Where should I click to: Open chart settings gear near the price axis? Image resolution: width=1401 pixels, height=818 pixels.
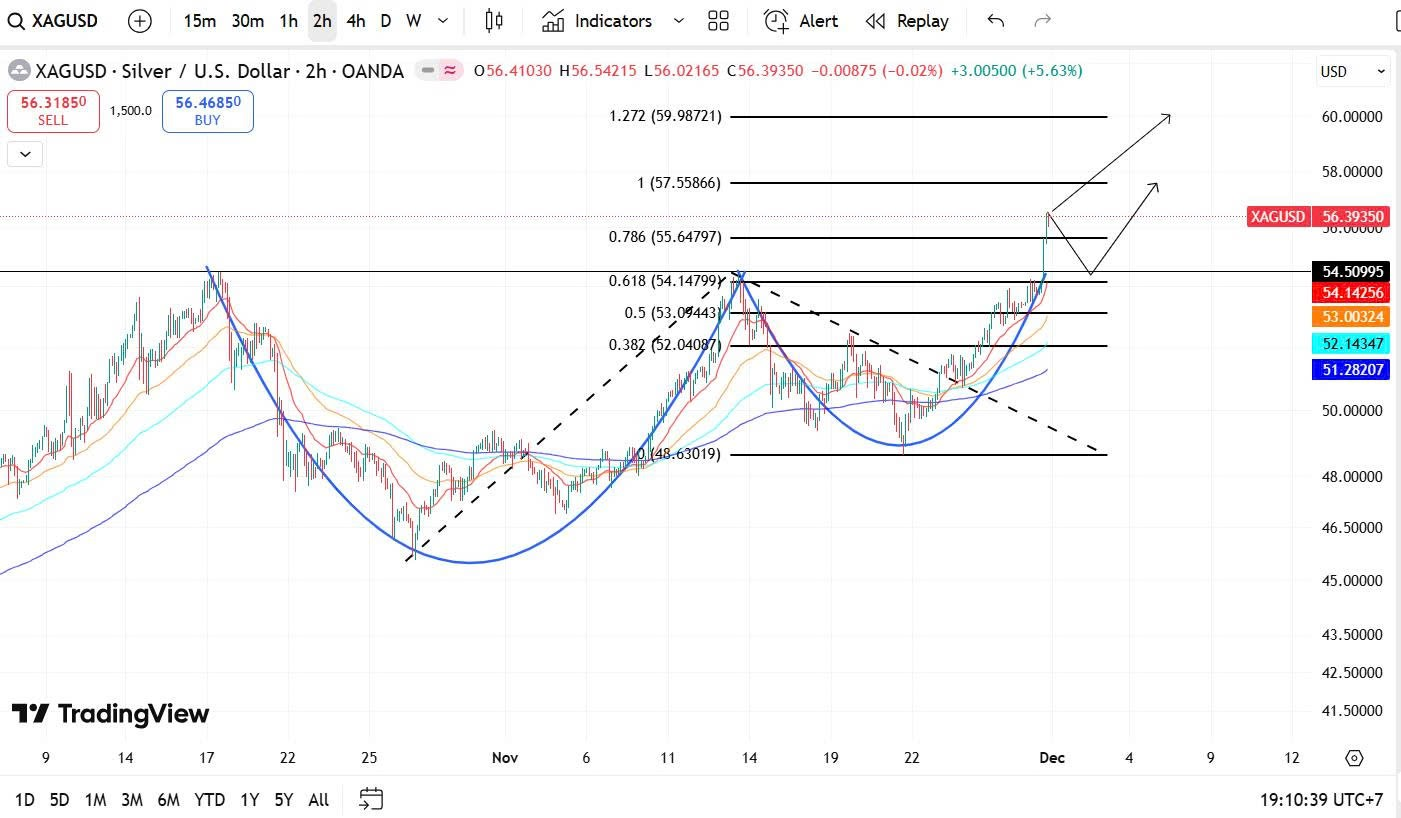1354,758
